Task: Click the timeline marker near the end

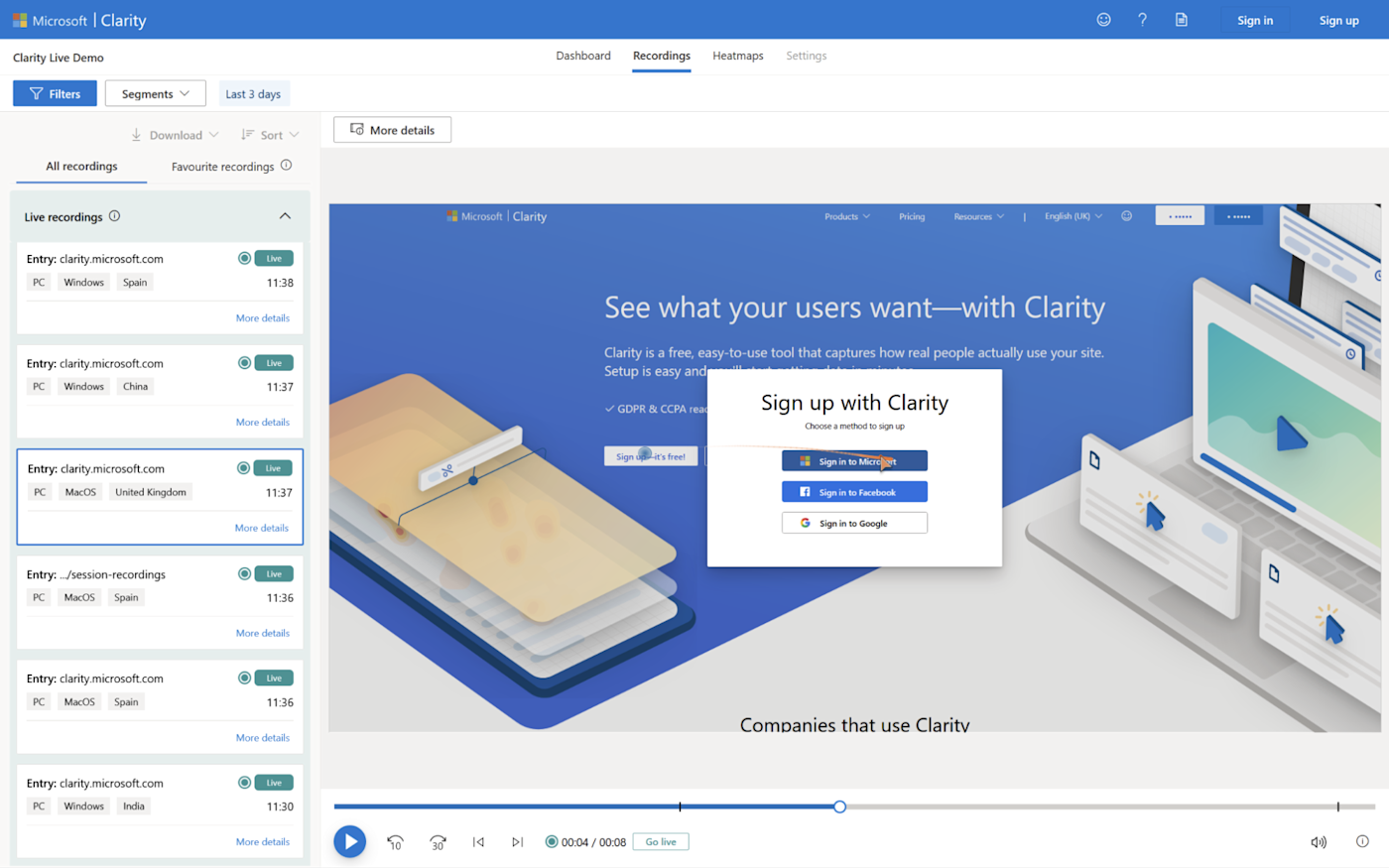Action: tap(1337, 806)
